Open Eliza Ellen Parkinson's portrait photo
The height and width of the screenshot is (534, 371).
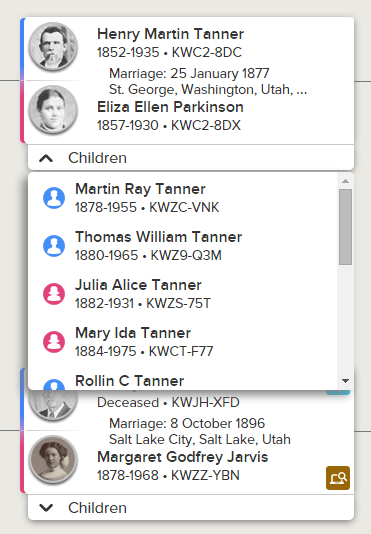[x=53, y=110]
